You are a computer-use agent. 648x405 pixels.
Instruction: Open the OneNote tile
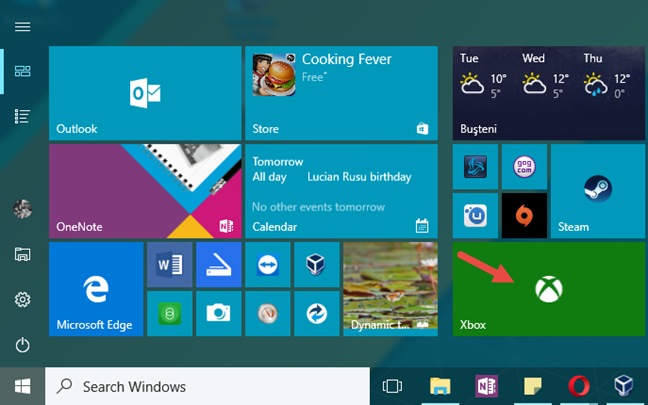145,191
